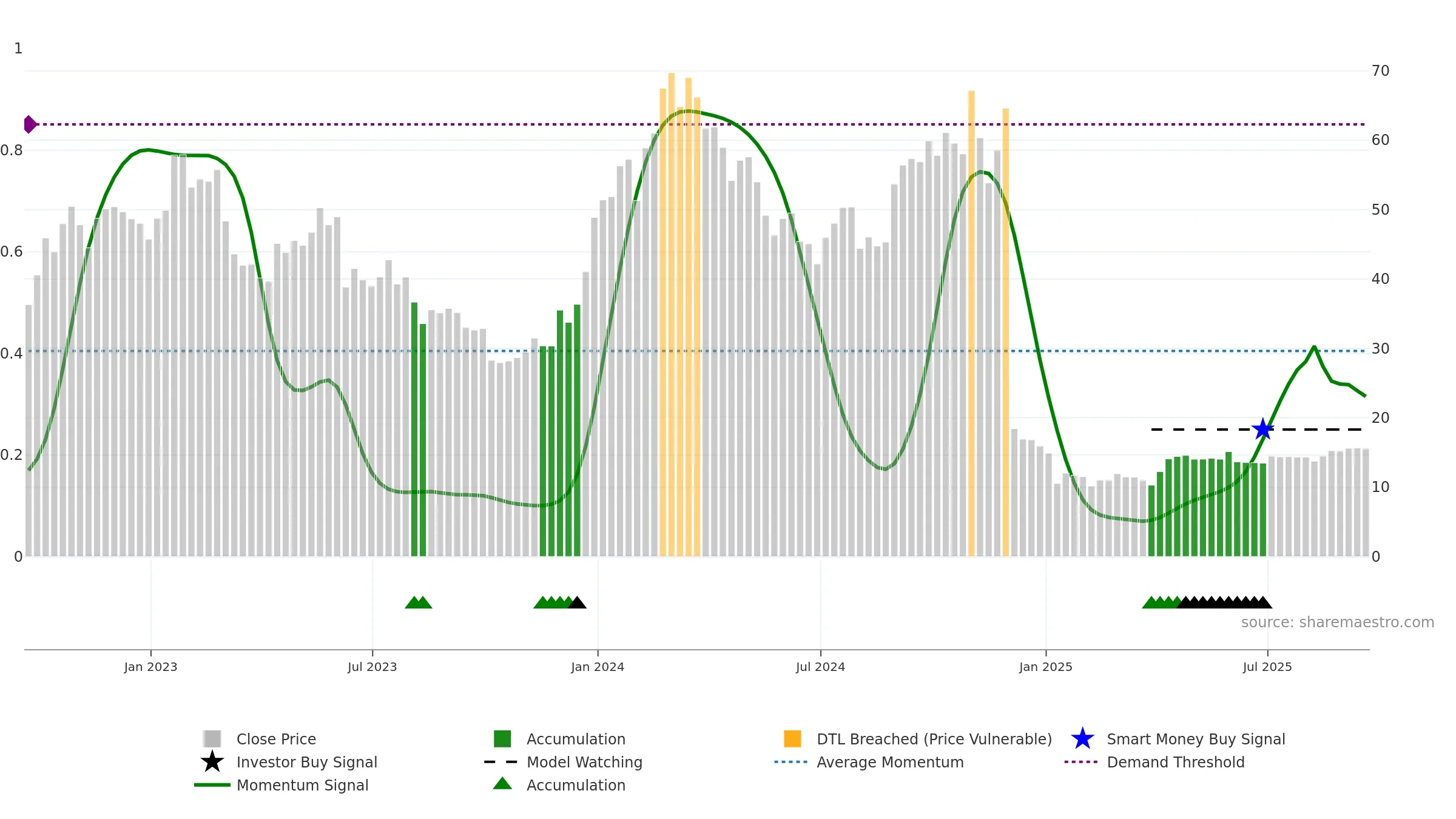Viewport: 1456px width, 819px height.
Task: Click the orange DTL Breached color swatch
Action: click(x=792, y=739)
